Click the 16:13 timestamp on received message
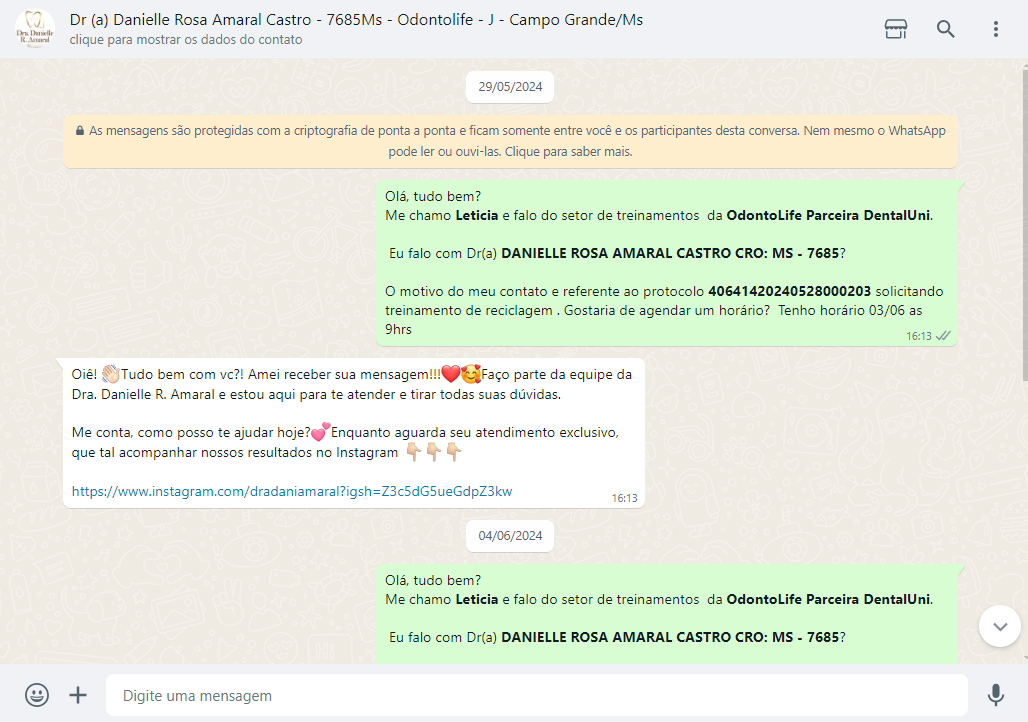The height and width of the screenshot is (722, 1028). coord(624,498)
